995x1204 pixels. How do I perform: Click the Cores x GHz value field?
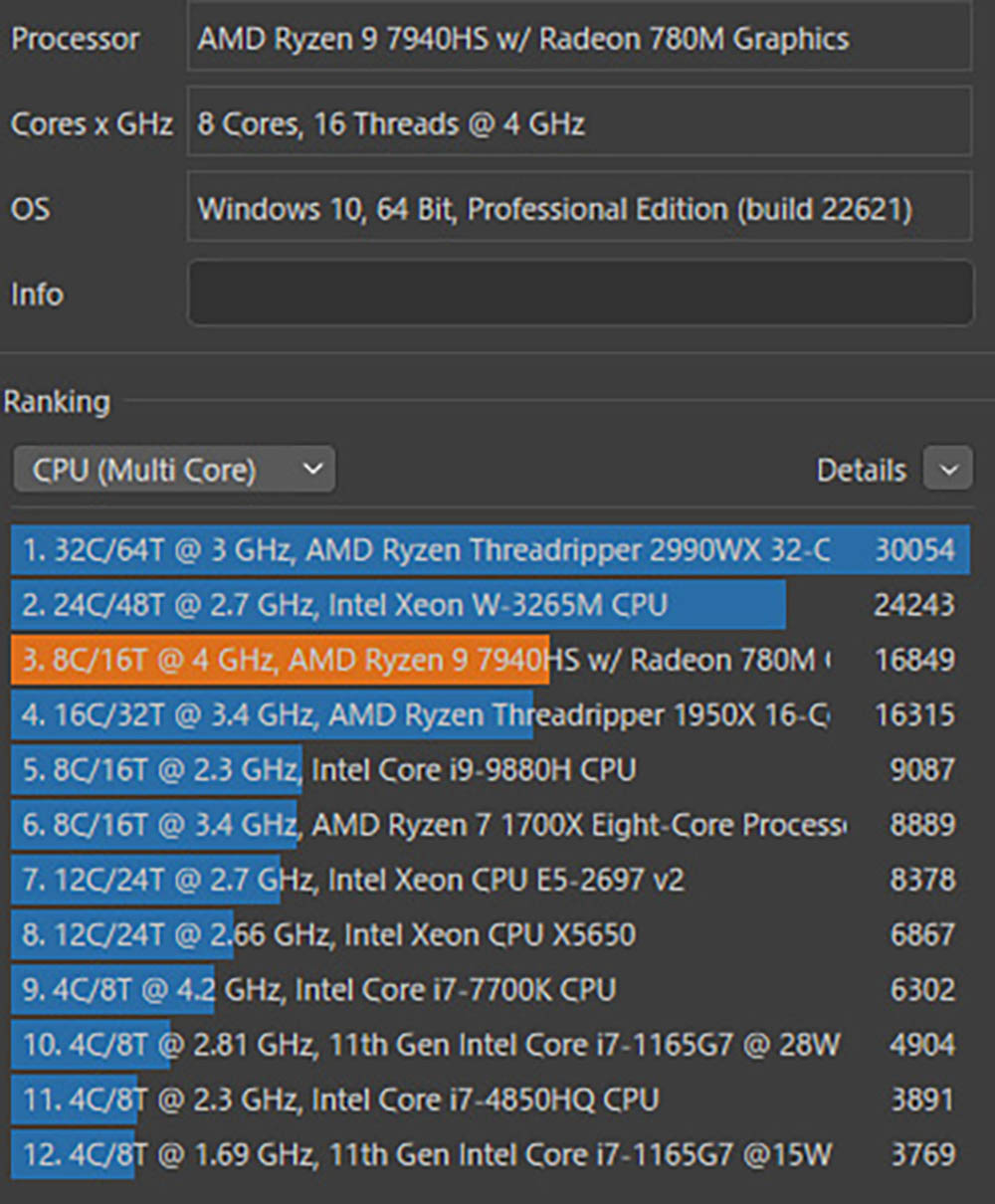pos(579,124)
